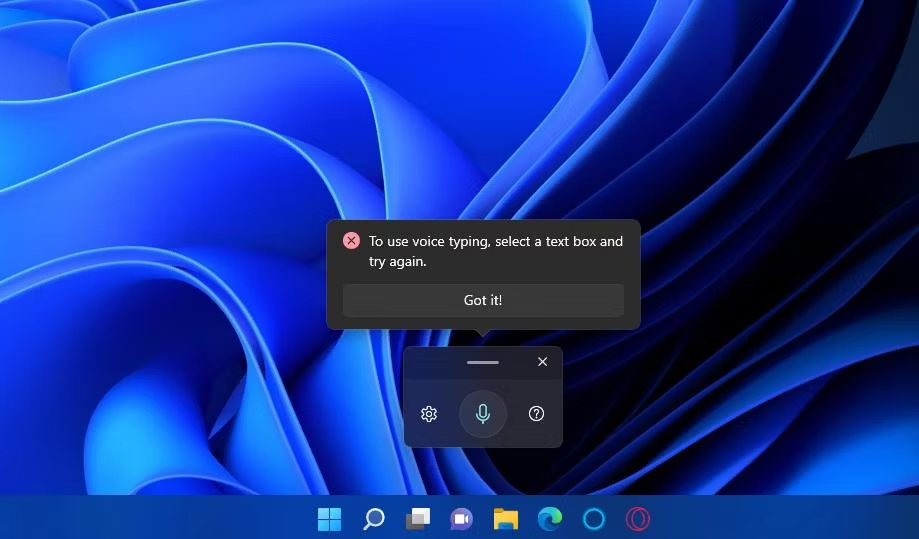Click the Got it! button

click(483, 300)
